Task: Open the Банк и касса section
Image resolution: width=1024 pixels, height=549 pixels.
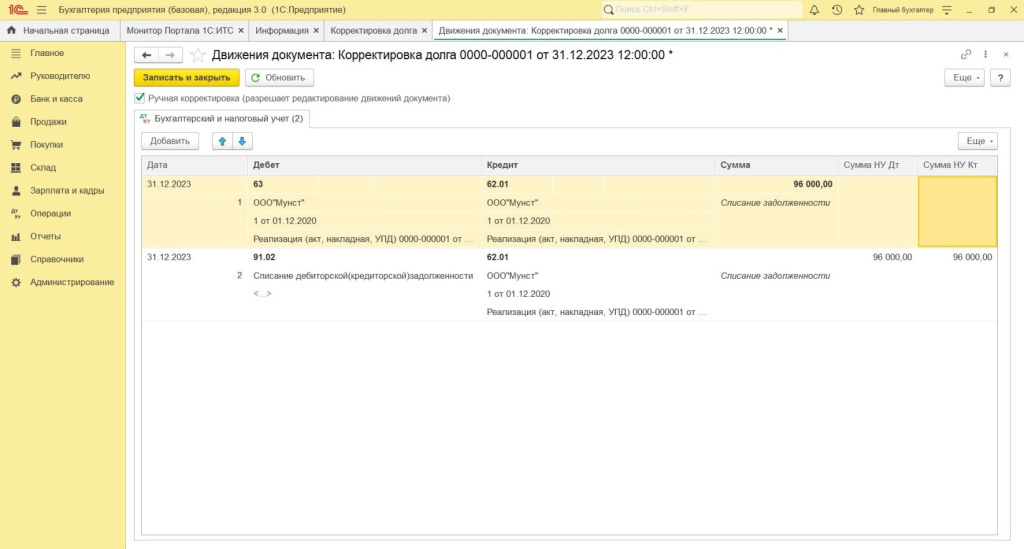Action: point(56,99)
